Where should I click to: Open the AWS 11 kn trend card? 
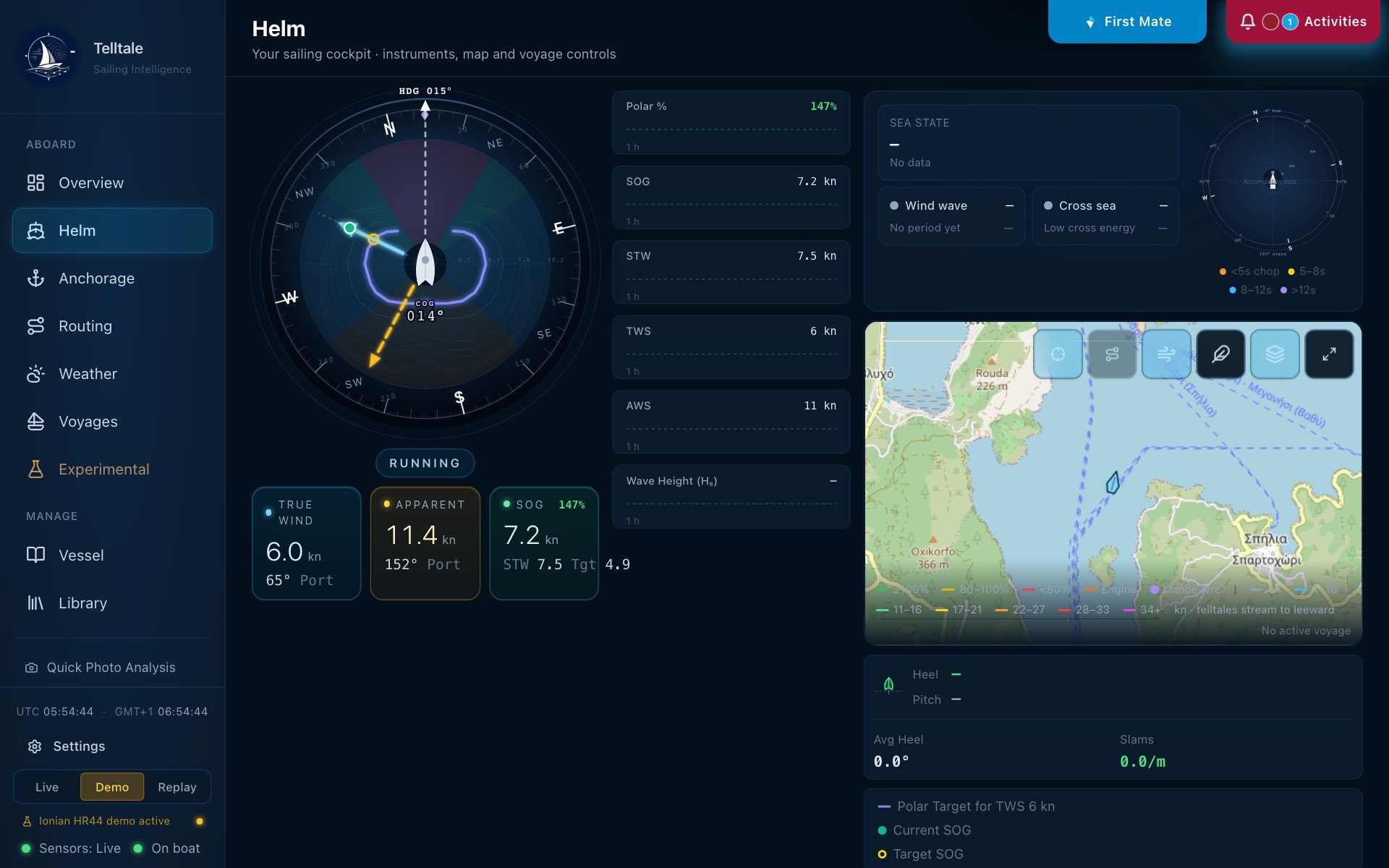731,422
